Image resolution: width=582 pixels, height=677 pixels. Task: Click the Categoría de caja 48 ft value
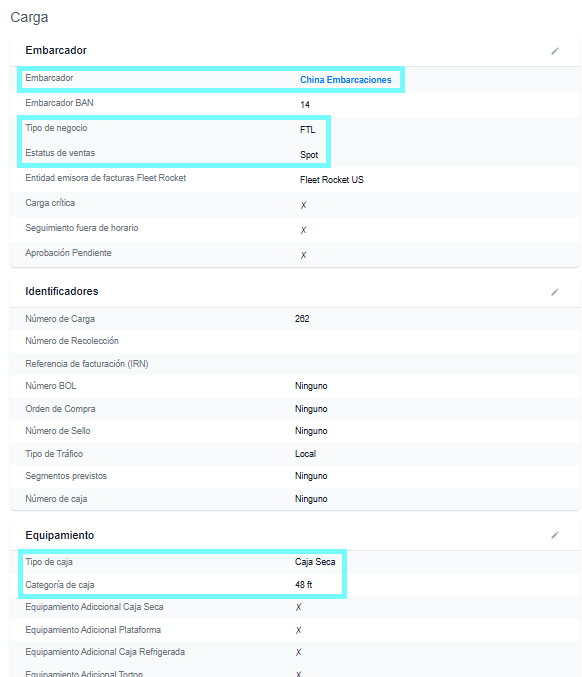pyautogui.click(x=304, y=585)
